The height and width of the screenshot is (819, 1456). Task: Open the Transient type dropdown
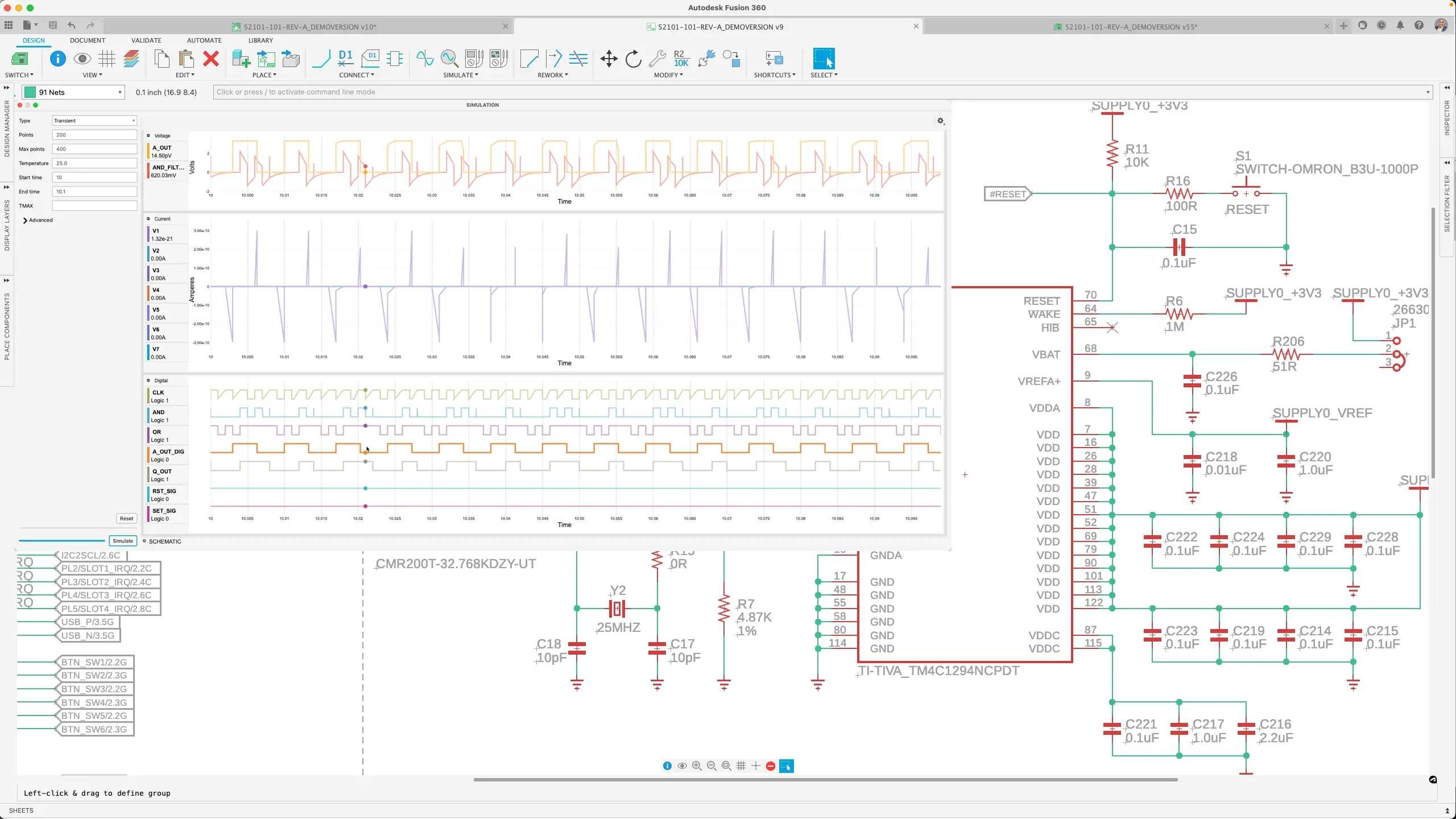[94, 121]
